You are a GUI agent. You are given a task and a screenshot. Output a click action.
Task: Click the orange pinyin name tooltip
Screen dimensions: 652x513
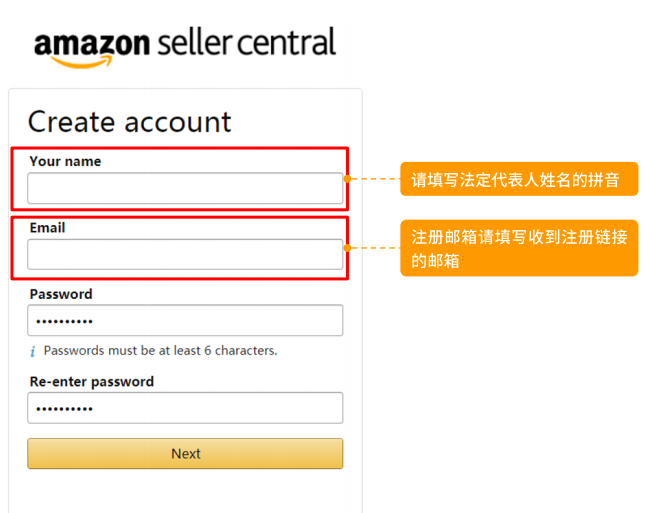(x=519, y=179)
